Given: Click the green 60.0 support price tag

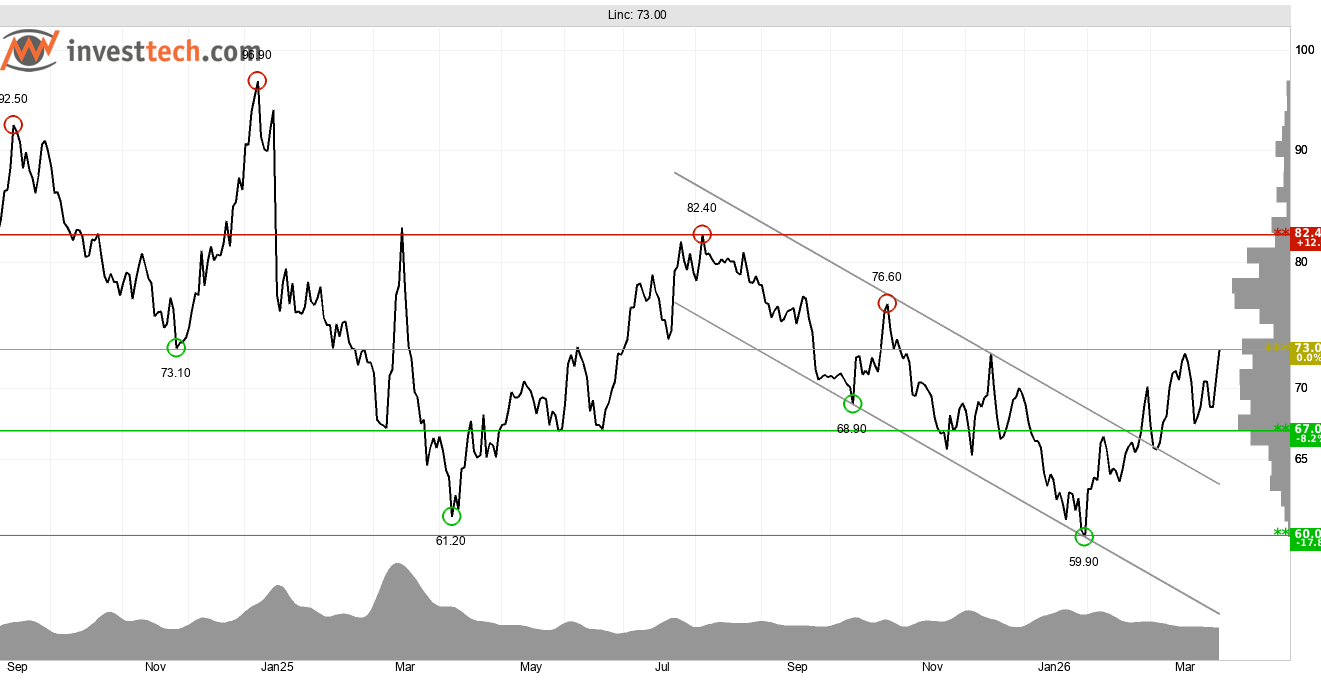Looking at the screenshot, I should tap(1306, 538).
